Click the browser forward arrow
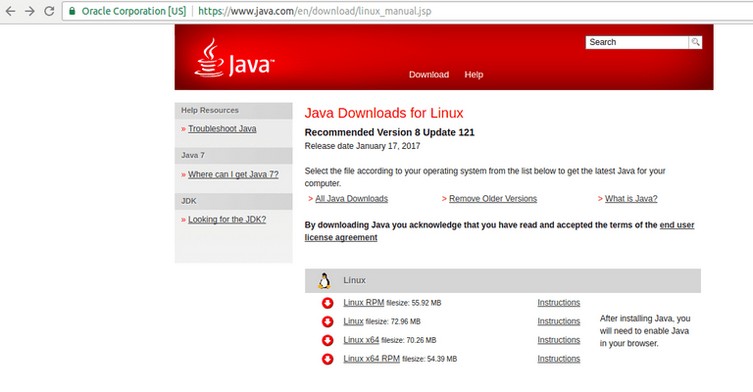The height and width of the screenshot is (392, 753). pyautogui.click(x=30, y=11)
